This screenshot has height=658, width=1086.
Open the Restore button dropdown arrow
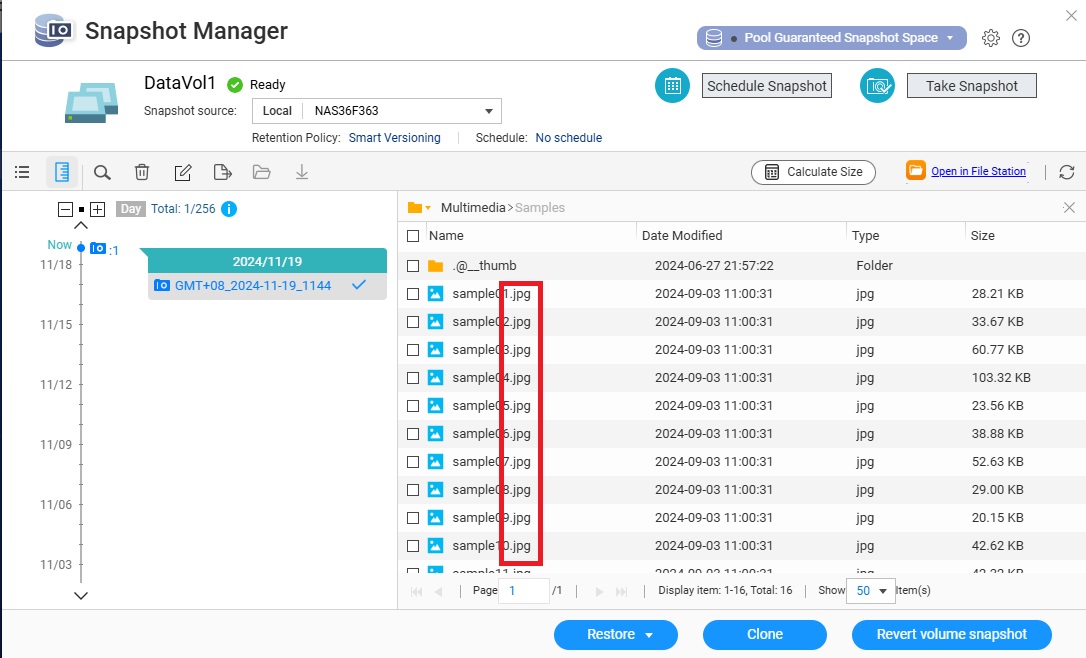point(649,635)
